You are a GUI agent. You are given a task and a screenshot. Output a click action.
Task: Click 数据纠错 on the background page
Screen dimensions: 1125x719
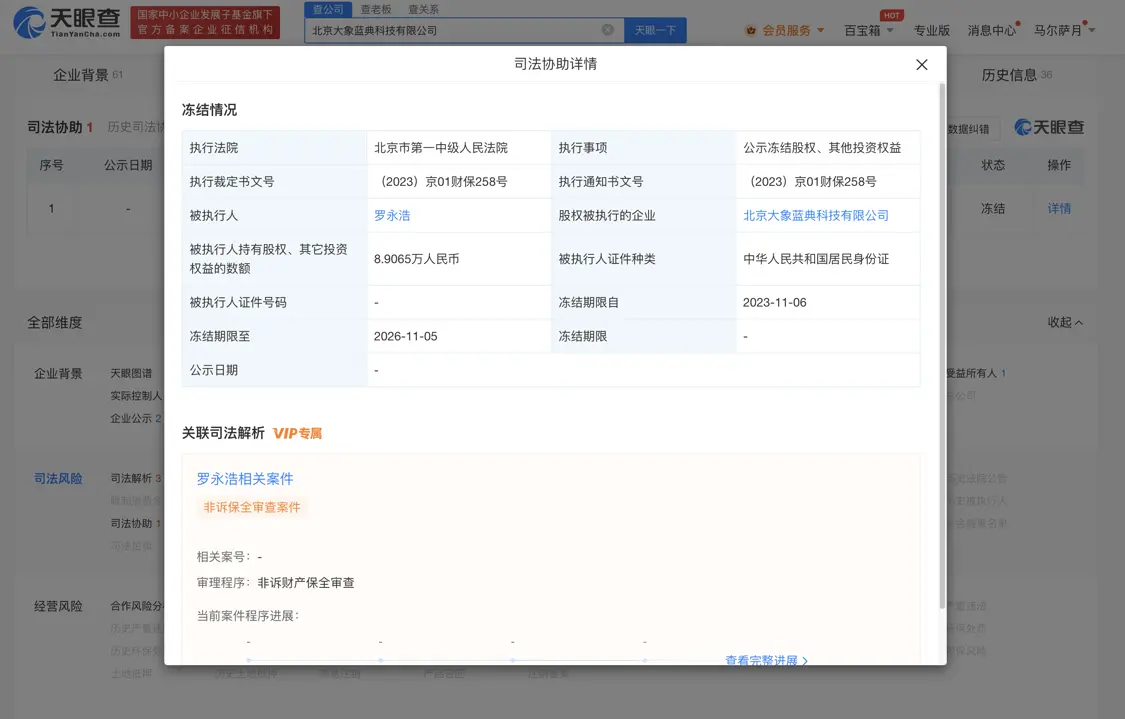click(x=968, y=129)
